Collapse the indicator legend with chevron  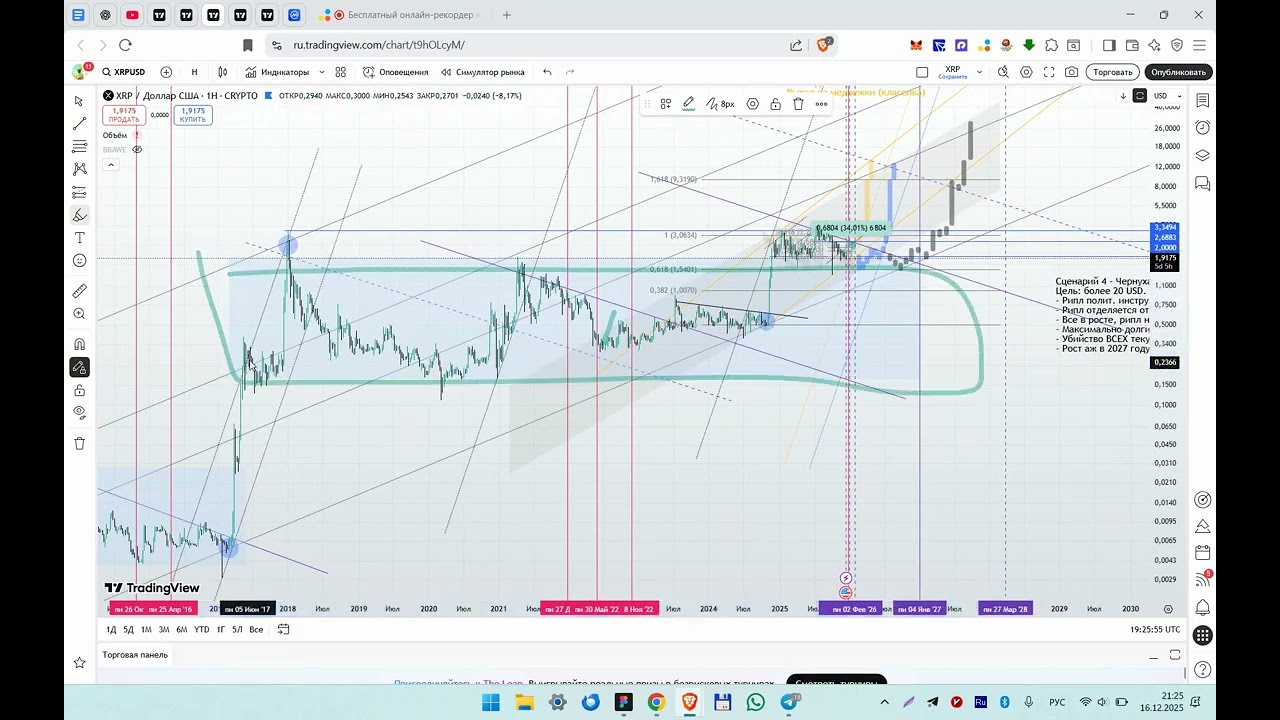point(111,164)
